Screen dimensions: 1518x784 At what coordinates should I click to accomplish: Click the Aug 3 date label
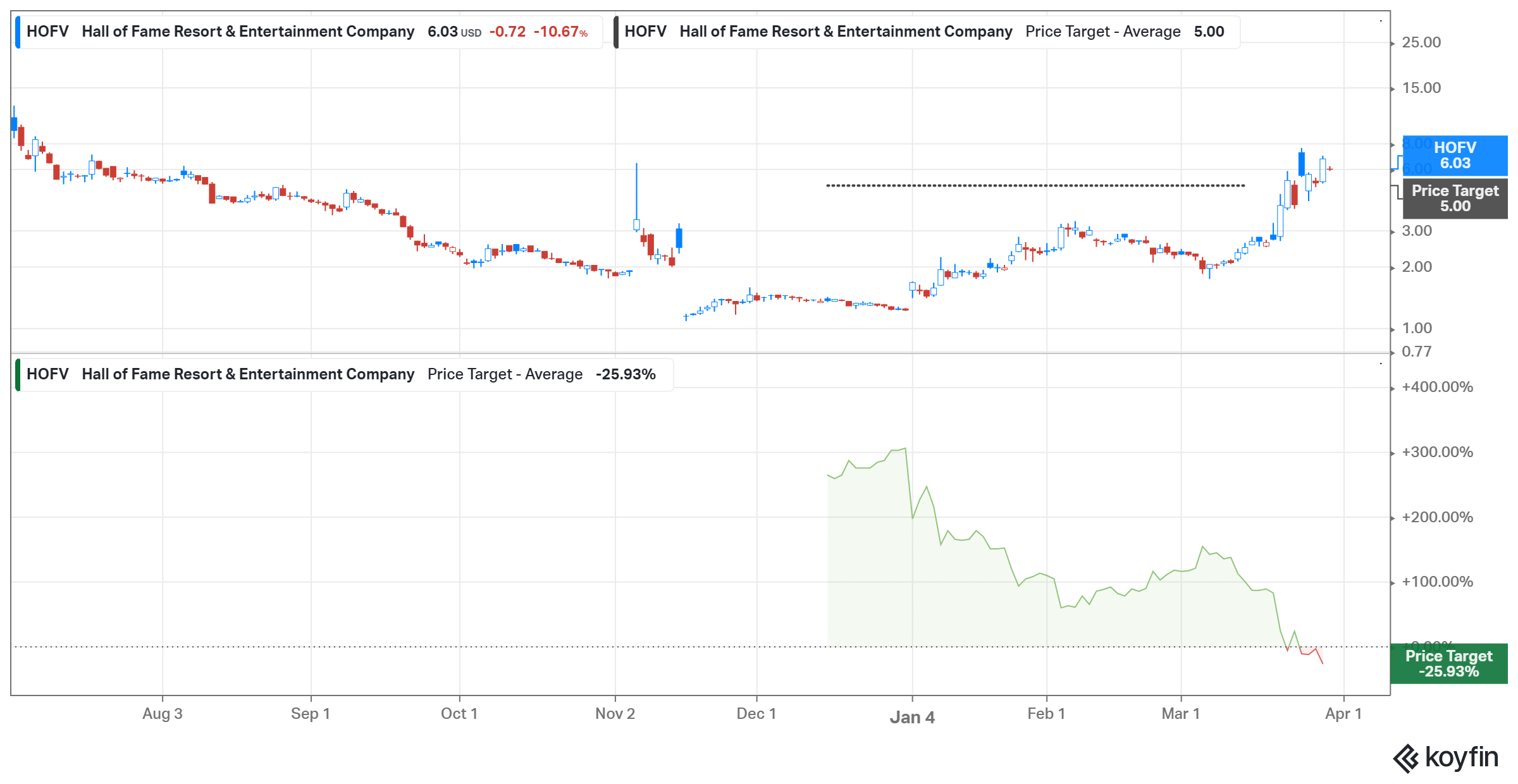(x=163, y=714)
